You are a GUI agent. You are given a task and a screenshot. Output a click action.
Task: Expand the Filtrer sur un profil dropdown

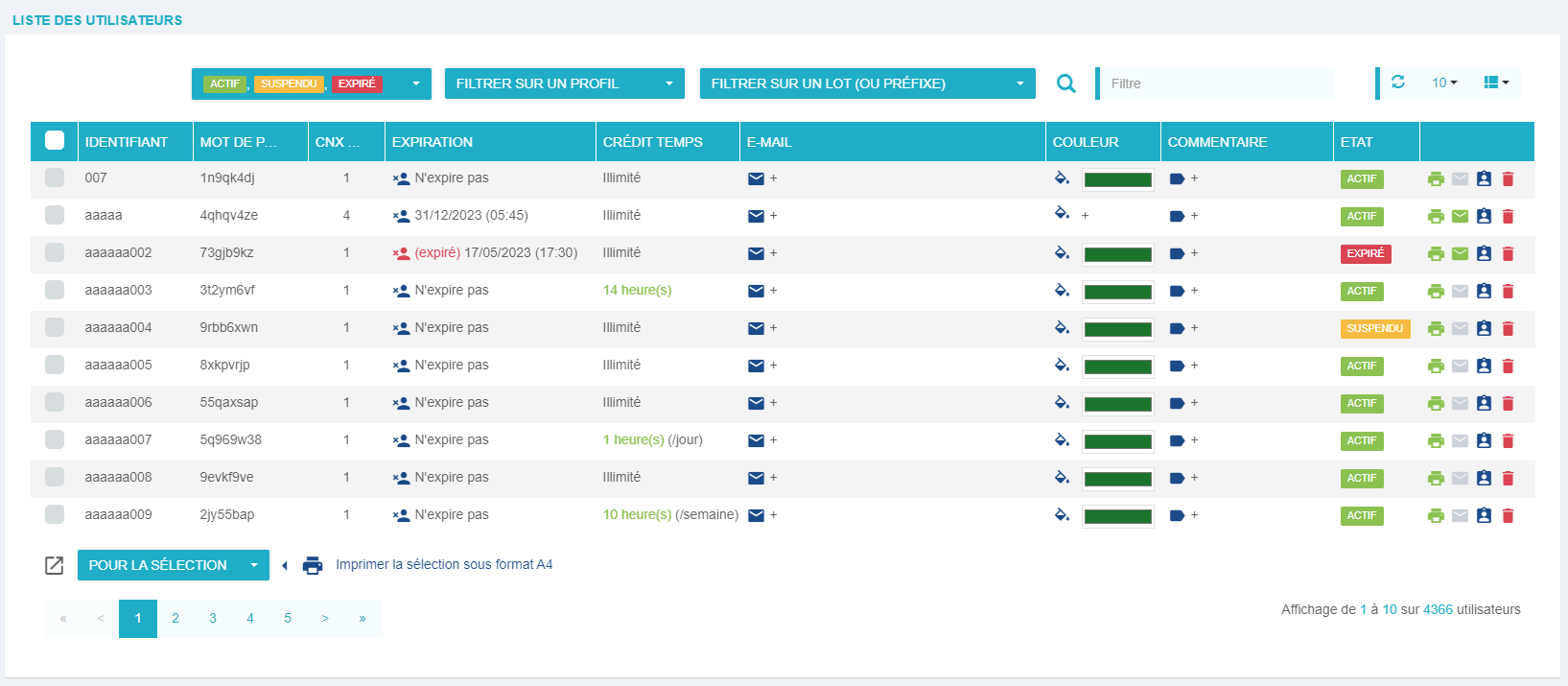click(564, 83)
